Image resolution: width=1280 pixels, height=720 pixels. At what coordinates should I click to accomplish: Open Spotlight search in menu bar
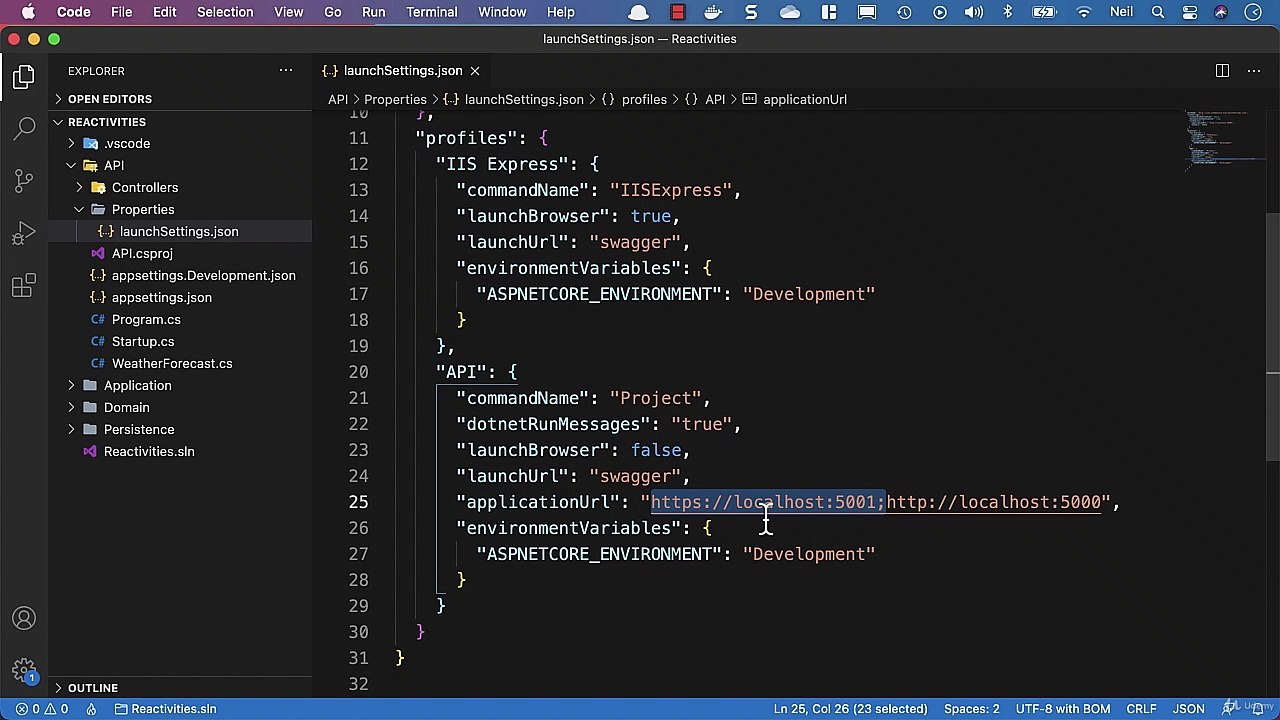point(1158,12)
